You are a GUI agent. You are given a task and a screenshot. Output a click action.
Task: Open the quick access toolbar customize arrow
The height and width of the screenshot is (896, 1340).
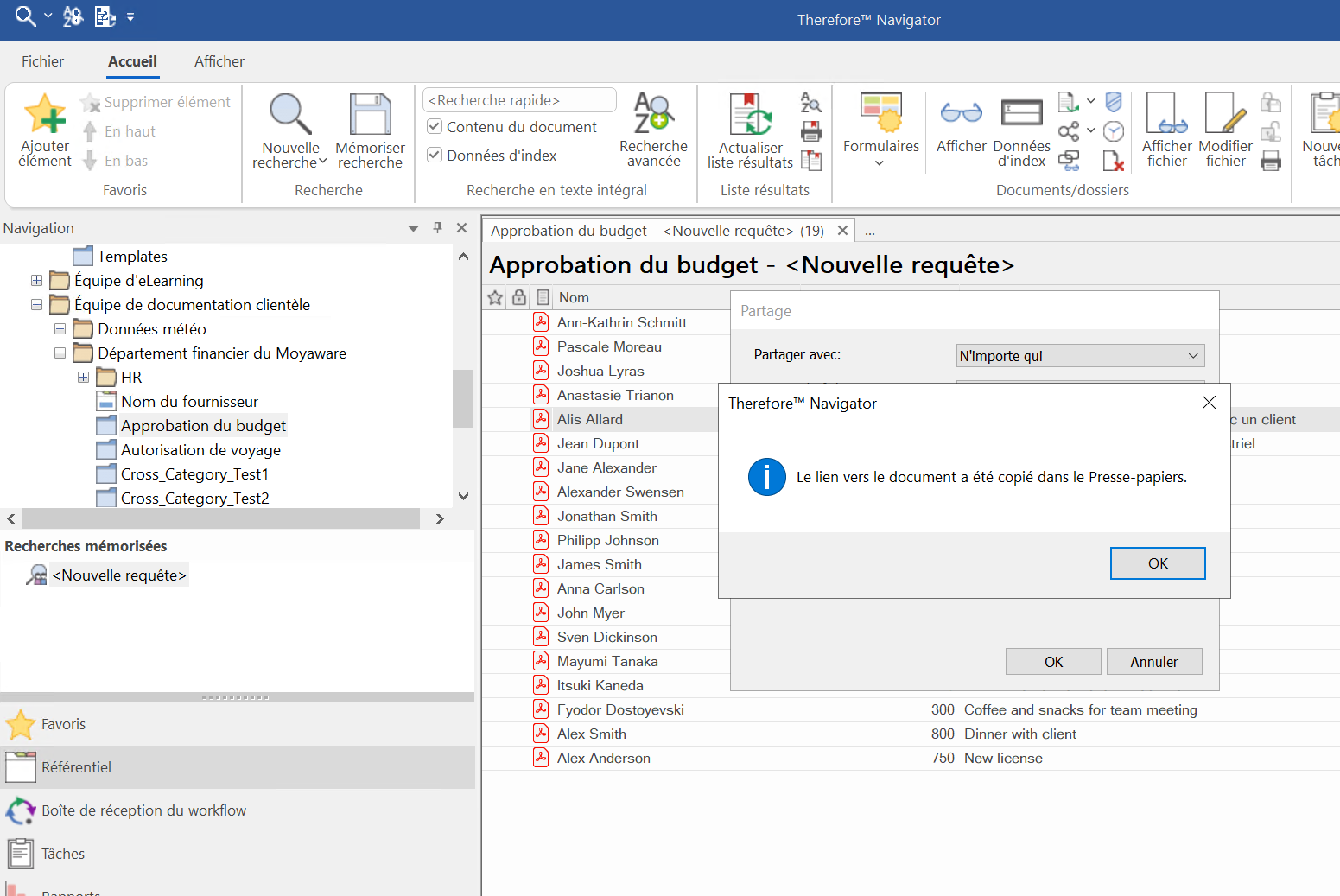pyautogui.click(x=130, y=16)
